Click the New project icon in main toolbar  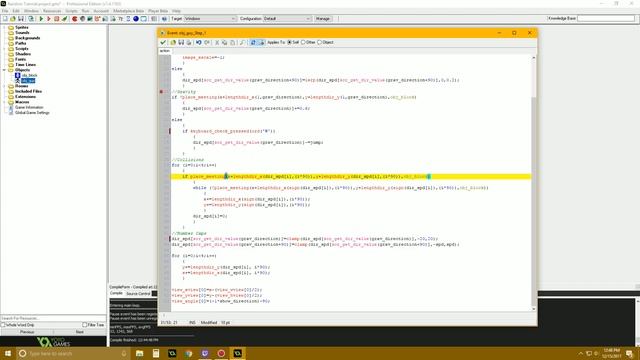[x=5, y=19]
